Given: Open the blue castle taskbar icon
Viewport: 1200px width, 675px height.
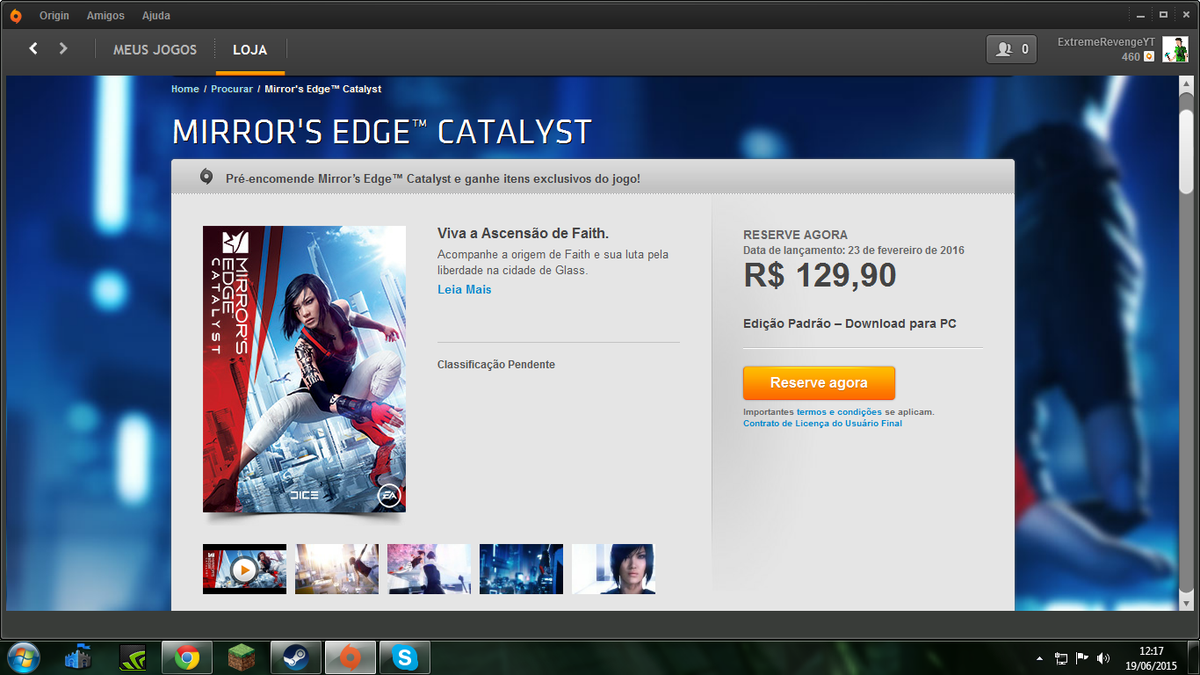Looking at the screenshot, I should (78, 657).
